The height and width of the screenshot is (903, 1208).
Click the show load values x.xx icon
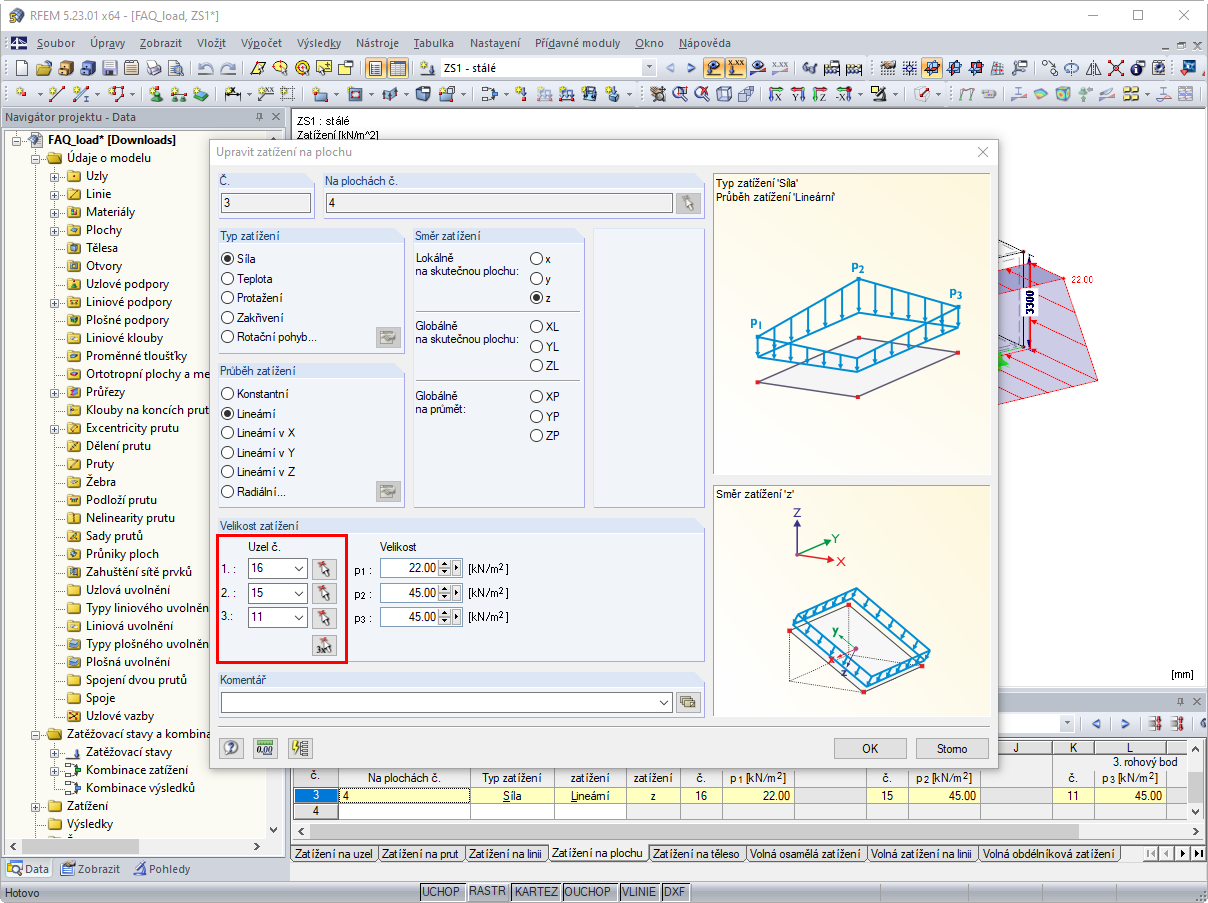736,68
